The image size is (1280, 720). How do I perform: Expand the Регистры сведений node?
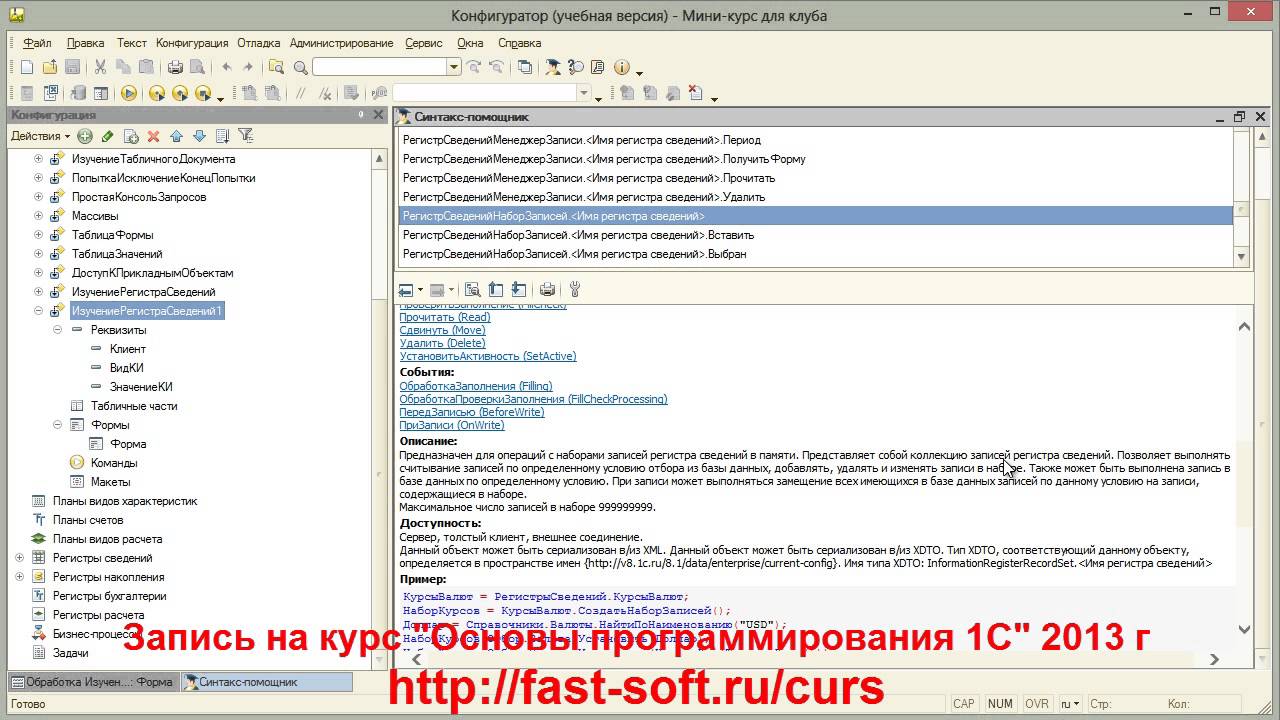coord(20,558)
